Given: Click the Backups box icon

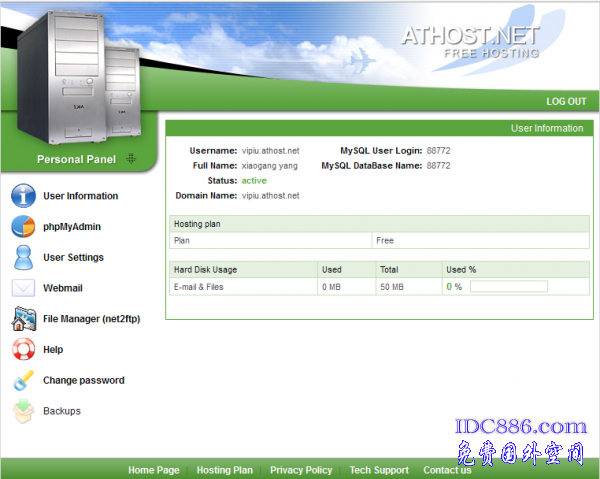Looking at the screenshot, I should 23,411.
